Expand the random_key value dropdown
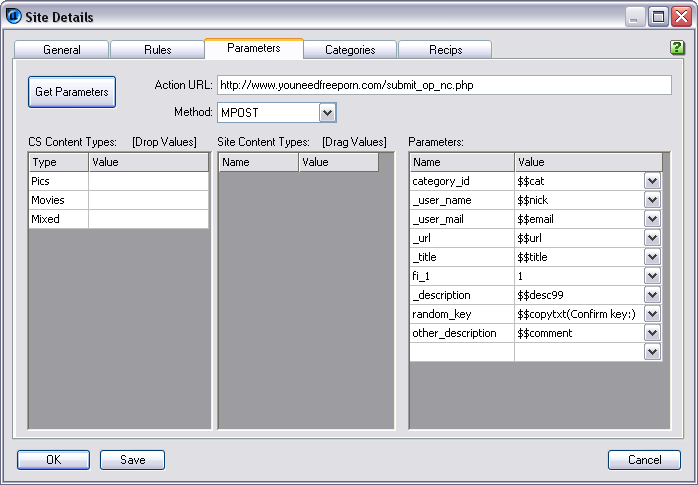This screenshot has width=698, height=485. (x=652, y=314)
